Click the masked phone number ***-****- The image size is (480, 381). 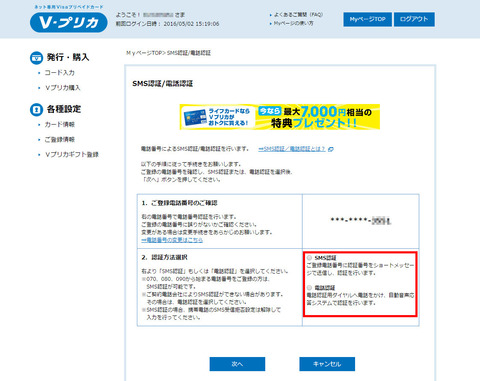tap(361, 220)
